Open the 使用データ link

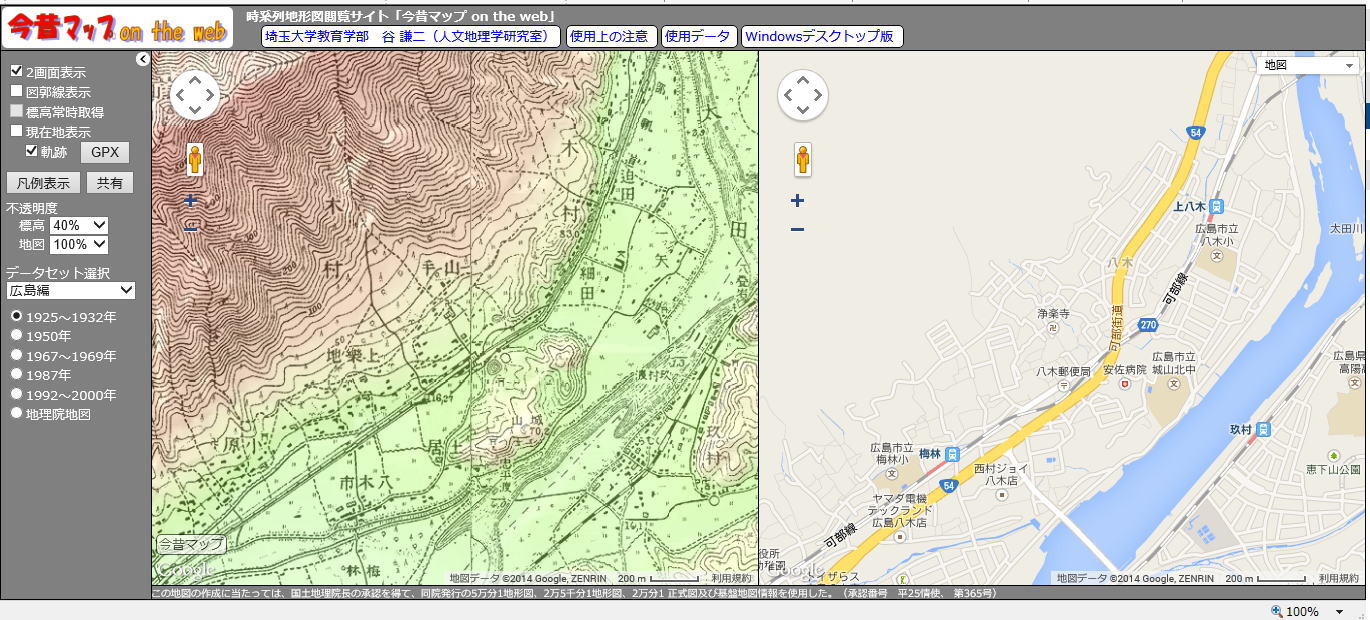pyautogui.click(x=699, y=36)
